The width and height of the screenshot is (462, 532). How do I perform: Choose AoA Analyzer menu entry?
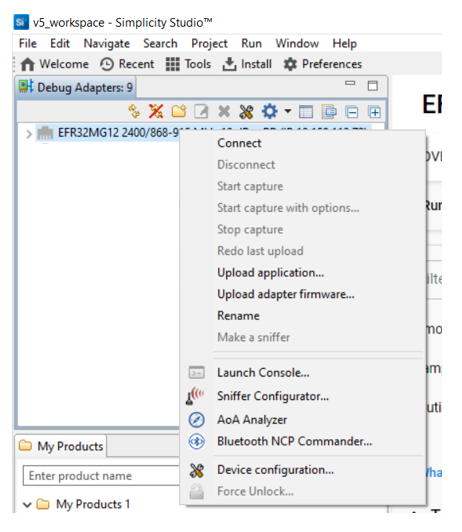coord(252,420)
